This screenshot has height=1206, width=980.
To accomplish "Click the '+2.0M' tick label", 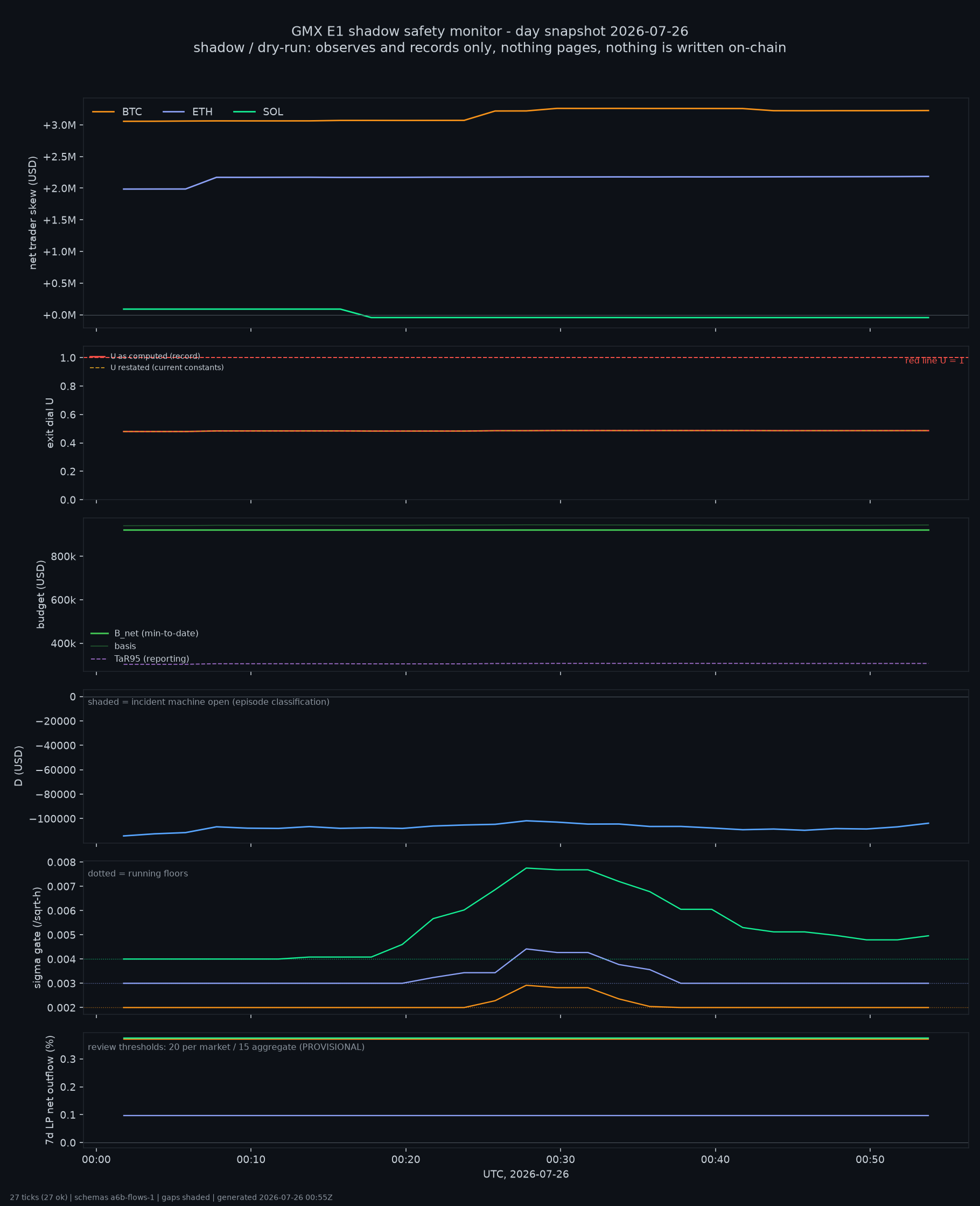I will (x=59, y=188).
